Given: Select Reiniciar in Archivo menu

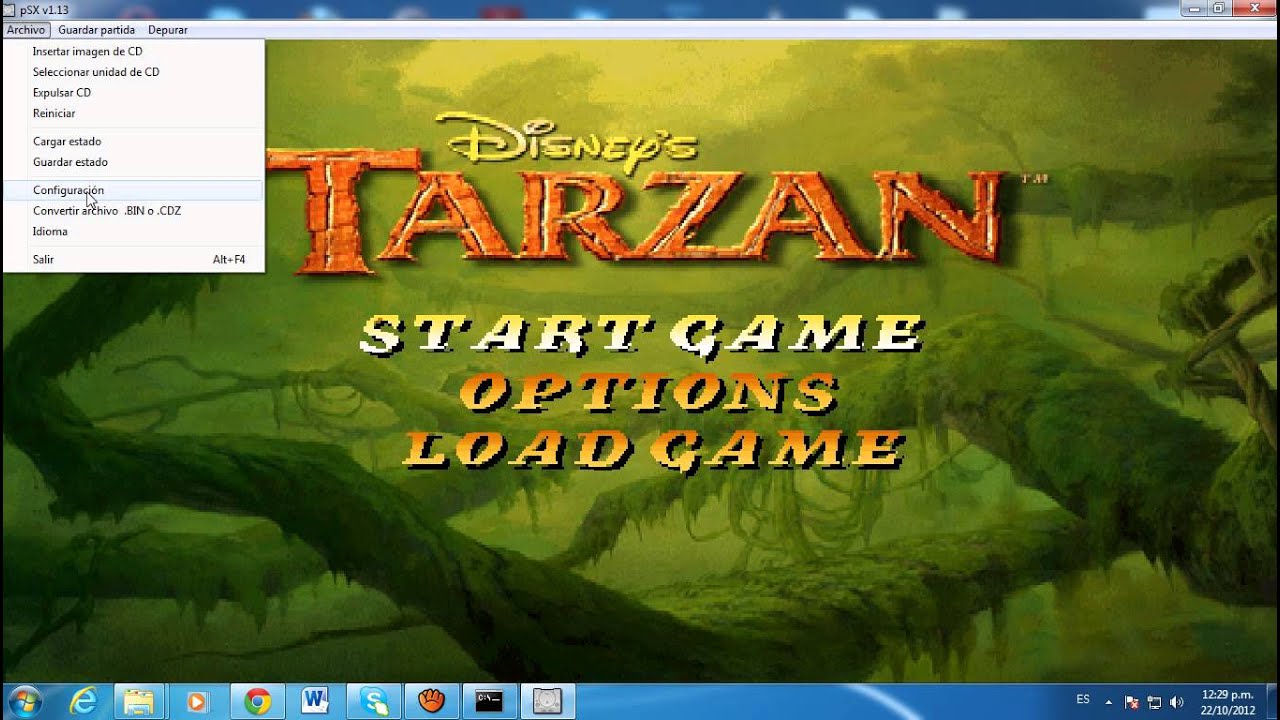Looking at the screenshot, I should [x=133, y=113].
